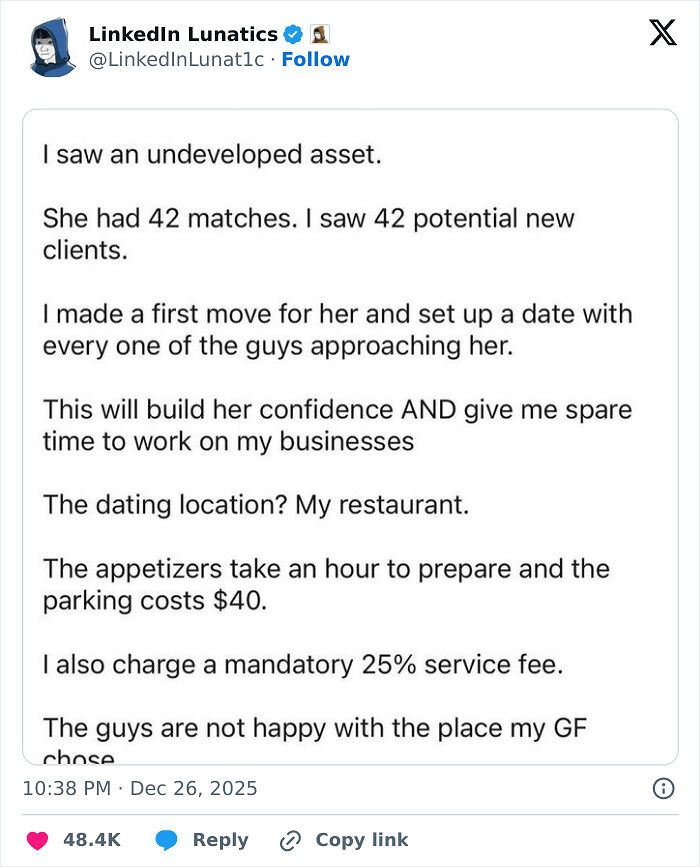Click the heart icon to like the post
The image size is (700, 867).
pos(39,839)
